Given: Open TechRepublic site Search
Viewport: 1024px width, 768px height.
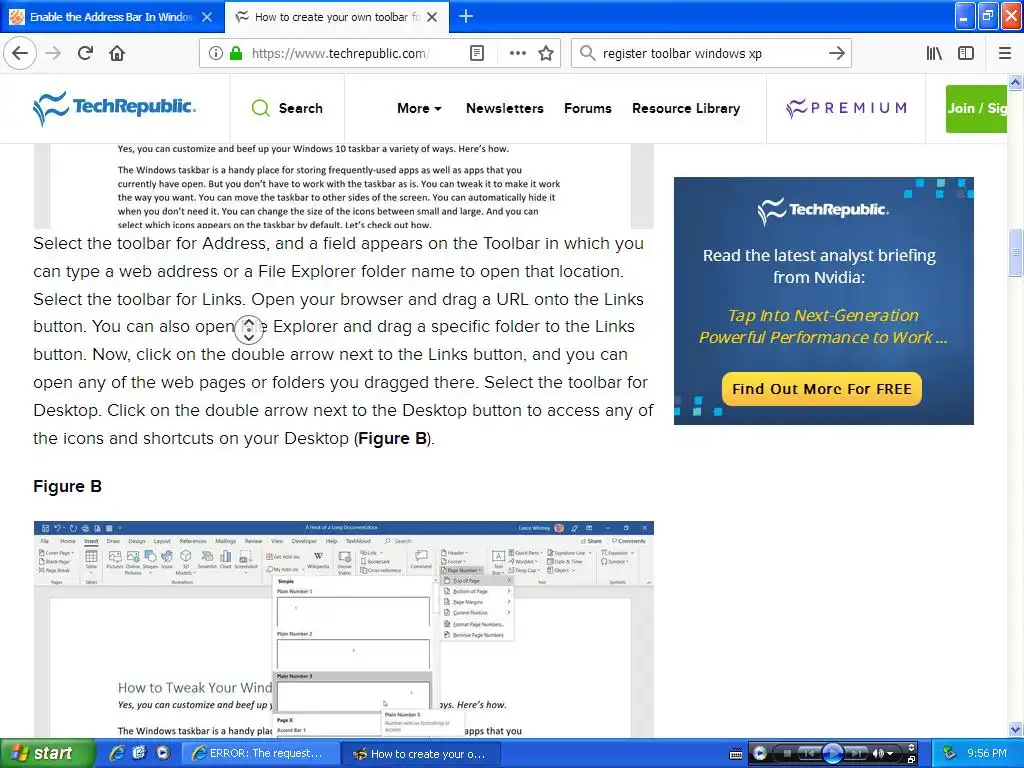Looking at the screenshot, I should [287, 108].
